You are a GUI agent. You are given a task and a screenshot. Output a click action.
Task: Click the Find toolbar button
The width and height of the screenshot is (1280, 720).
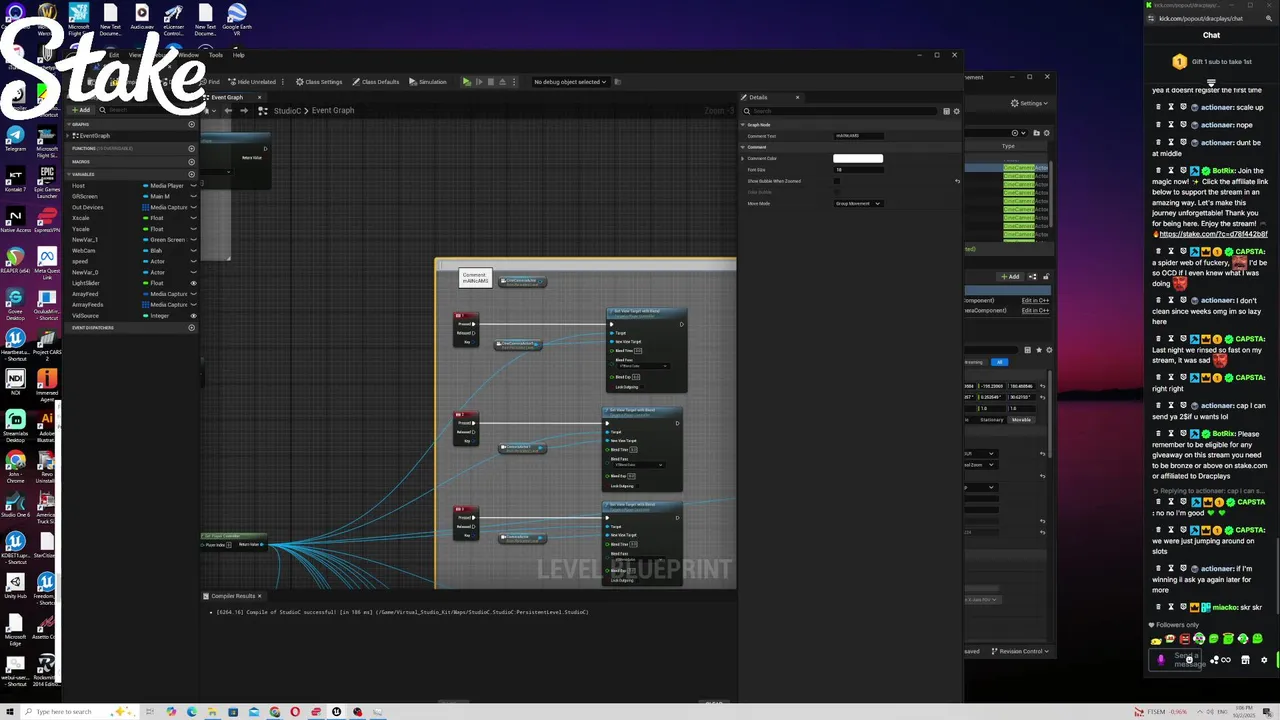[x=210, y=82]
